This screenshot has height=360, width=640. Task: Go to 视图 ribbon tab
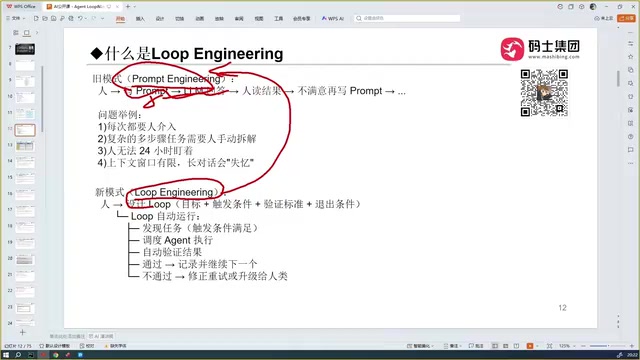tap(259, 18)
